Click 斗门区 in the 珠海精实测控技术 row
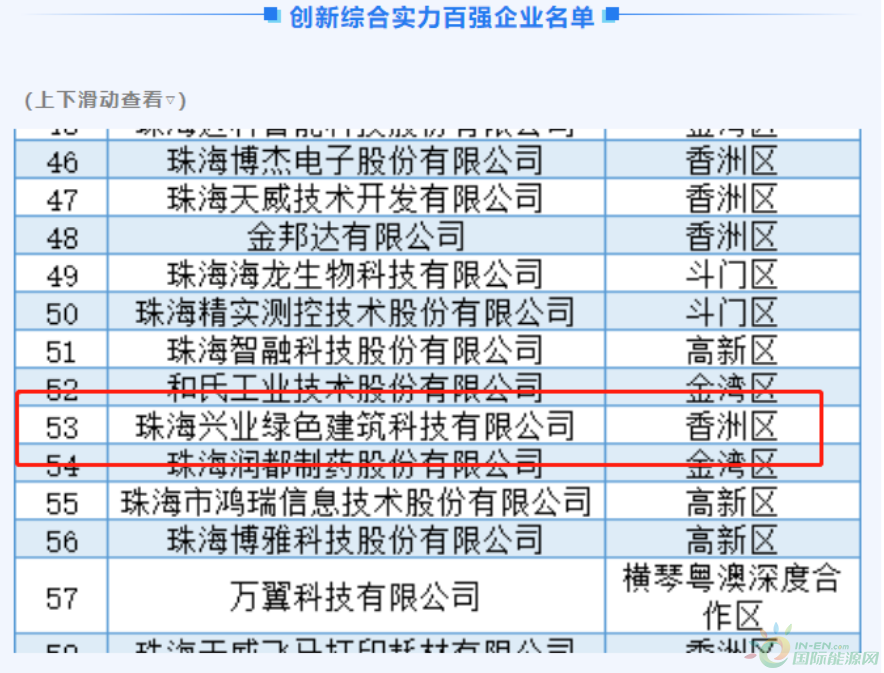Image resolution: width=884 pixels, height=673 pixels. click(731, 313)
